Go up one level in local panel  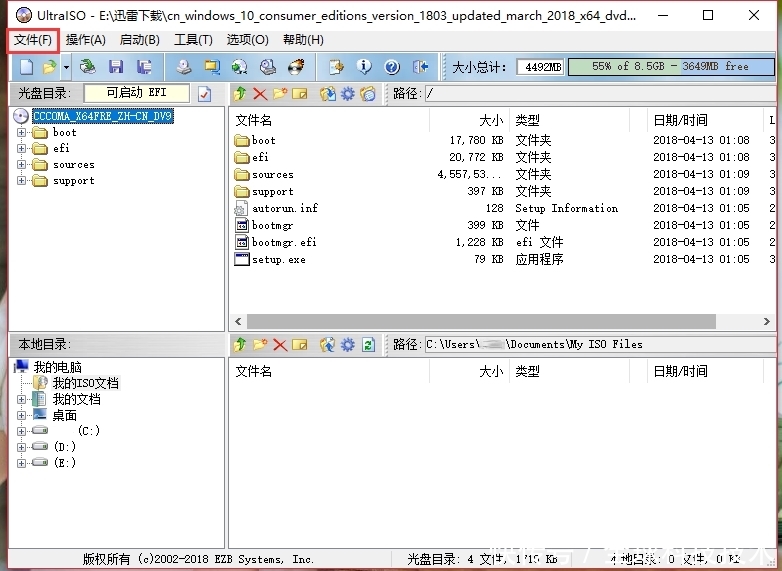(x=240, y=345)
